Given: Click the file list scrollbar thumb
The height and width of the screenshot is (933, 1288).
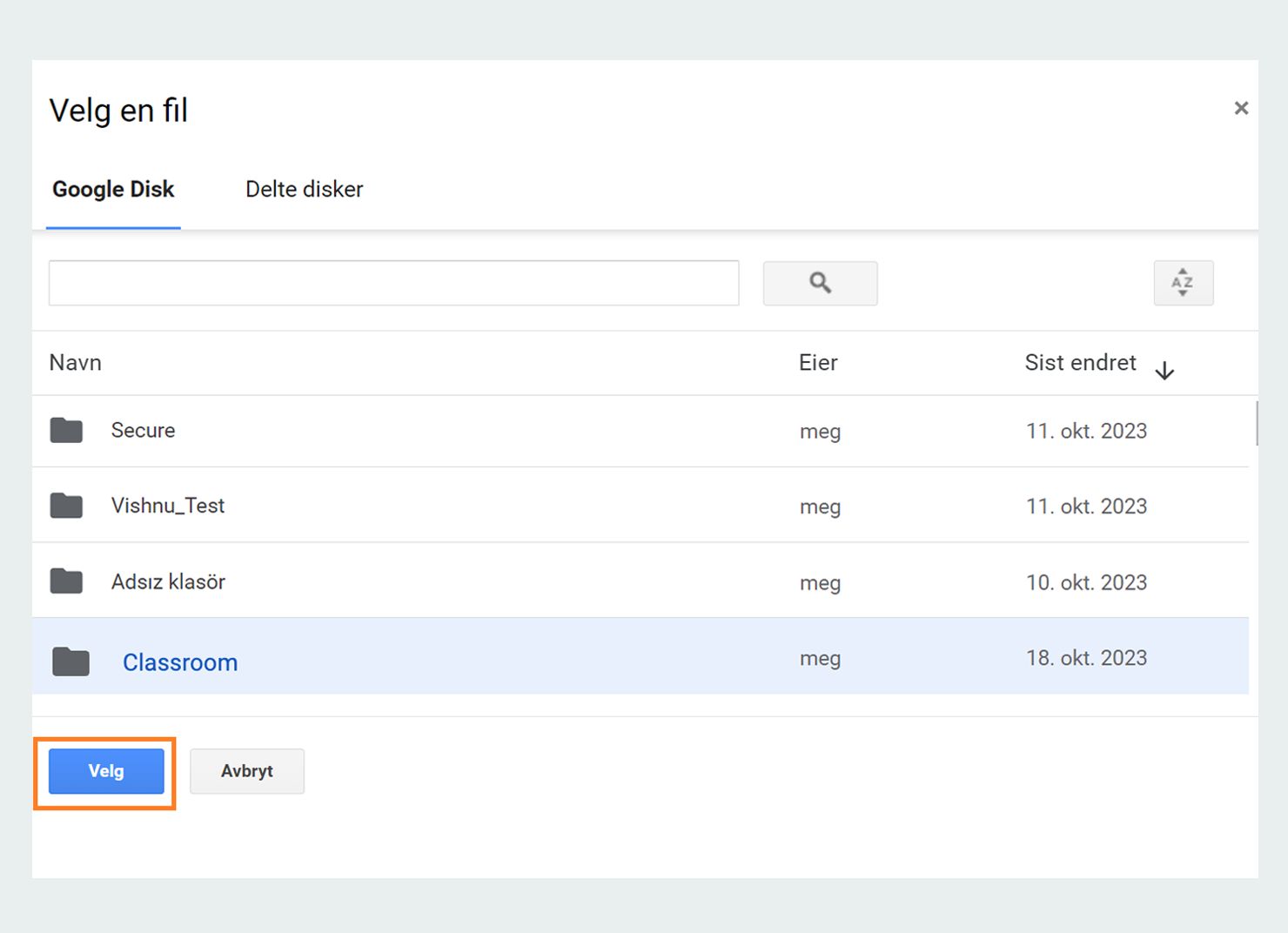Looking at the screenshot, I should click(1256, 423).
